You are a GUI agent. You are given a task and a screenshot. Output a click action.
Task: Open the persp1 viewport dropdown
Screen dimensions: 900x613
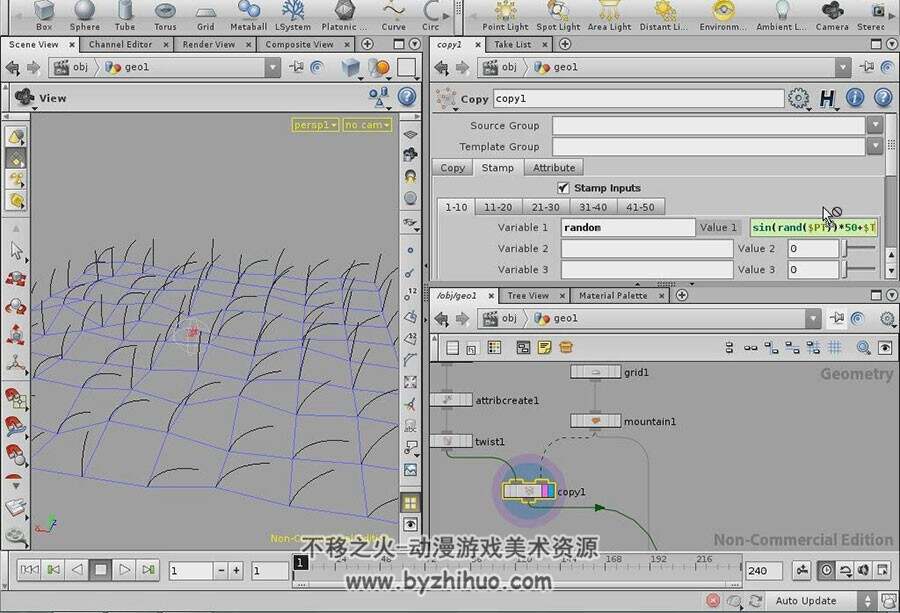tap(316, 125)
